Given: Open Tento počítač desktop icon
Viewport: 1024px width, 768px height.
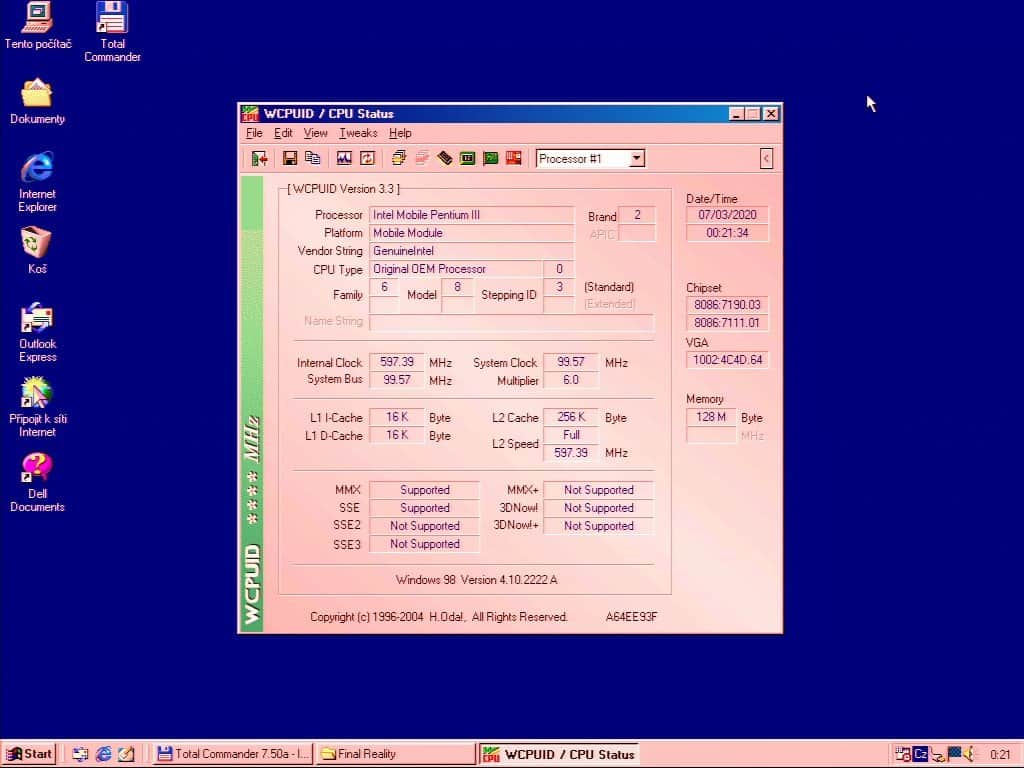Looking at the screenshot, I should [x=37, y=26].
